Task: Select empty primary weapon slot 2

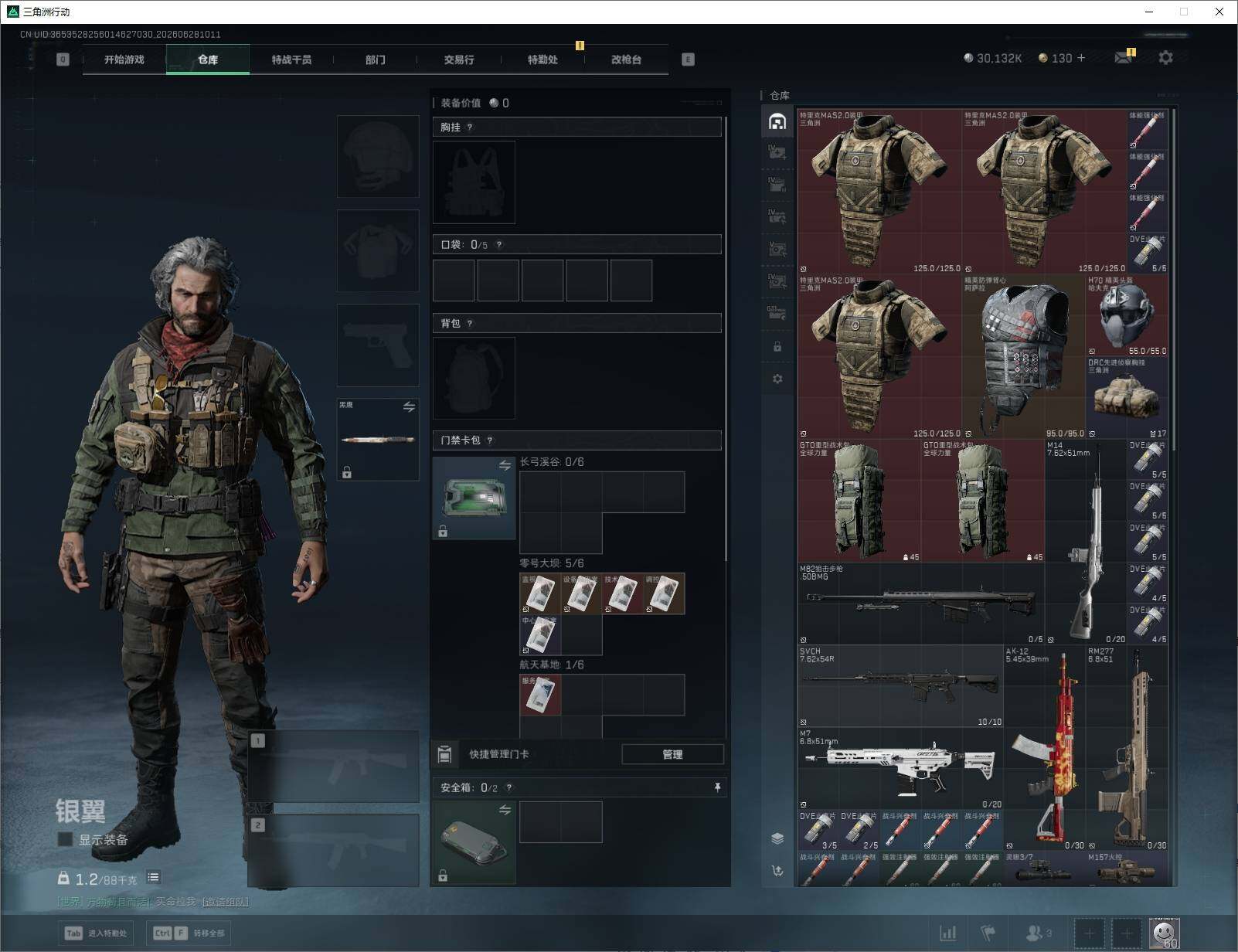Action: click(x=333, y=850)
